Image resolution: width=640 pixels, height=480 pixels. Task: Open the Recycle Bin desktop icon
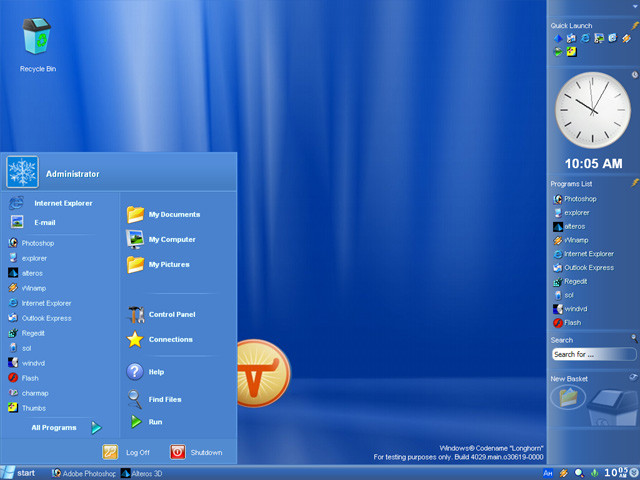tap(37, 45)
